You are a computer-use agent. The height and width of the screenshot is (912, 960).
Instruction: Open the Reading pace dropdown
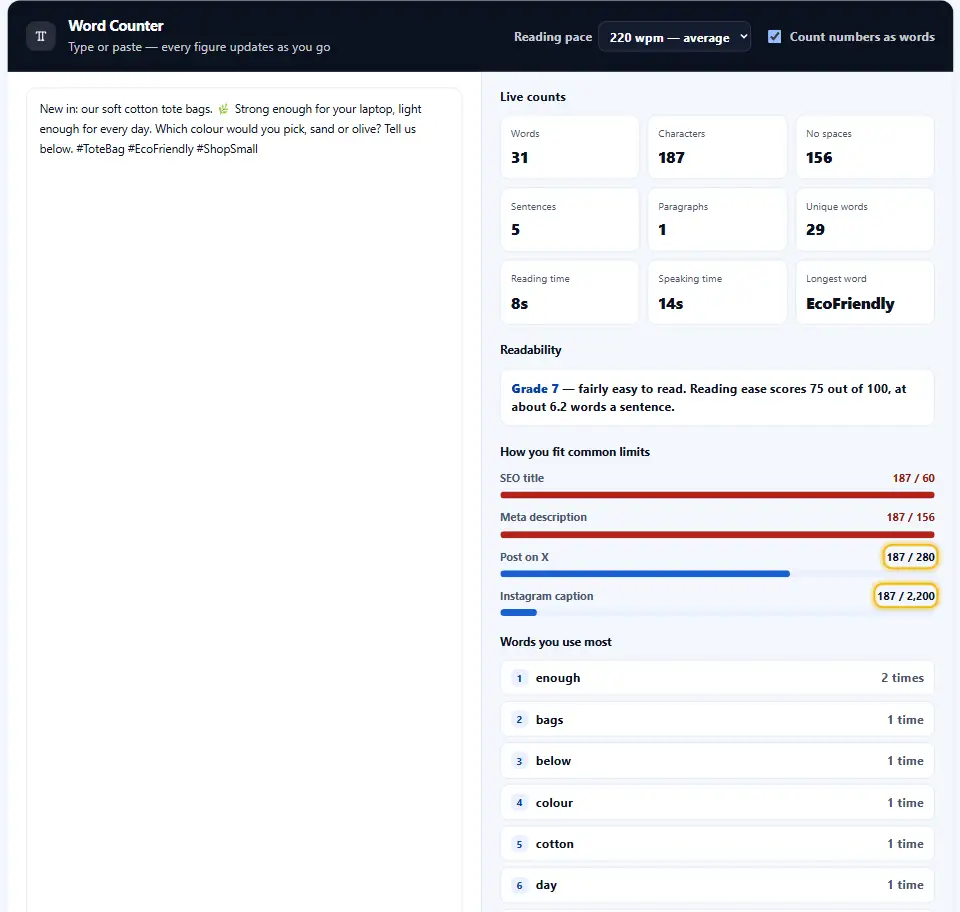coord(674,37)
